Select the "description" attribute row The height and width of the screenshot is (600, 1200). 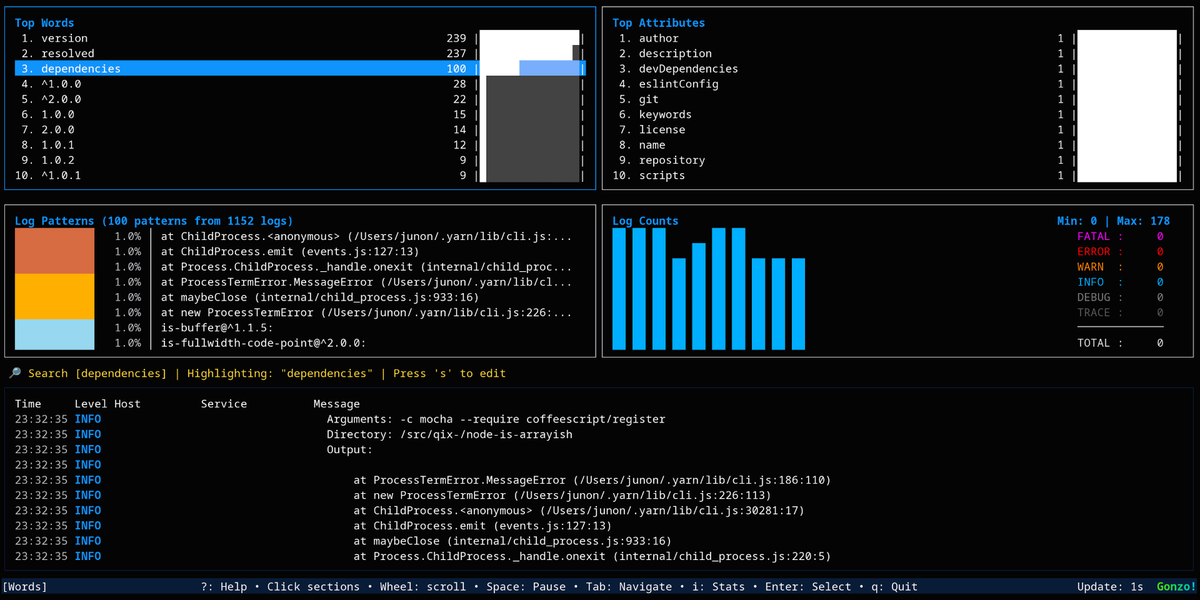pyautogui.click(x=897, y=53)
